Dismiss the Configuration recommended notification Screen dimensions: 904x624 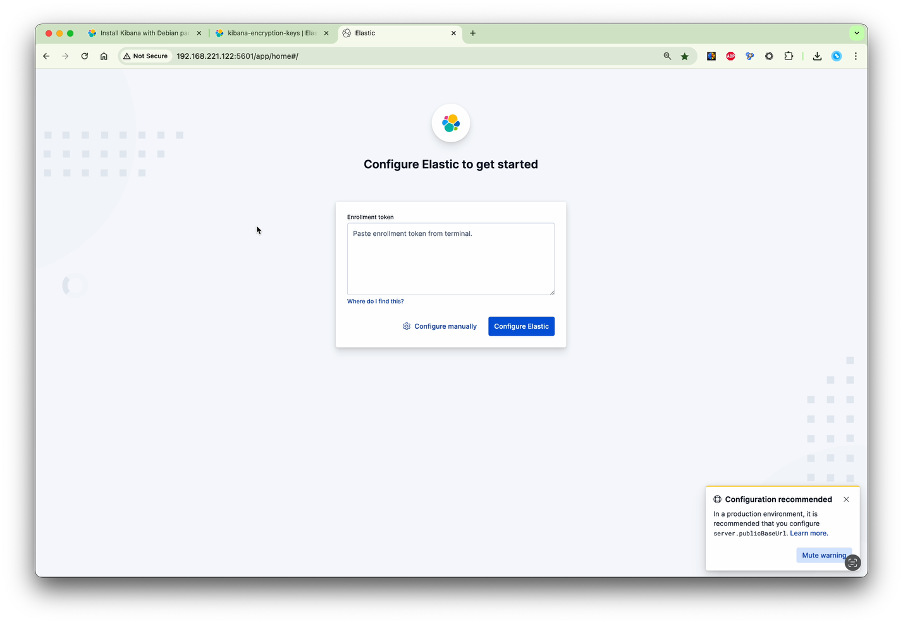846,499
